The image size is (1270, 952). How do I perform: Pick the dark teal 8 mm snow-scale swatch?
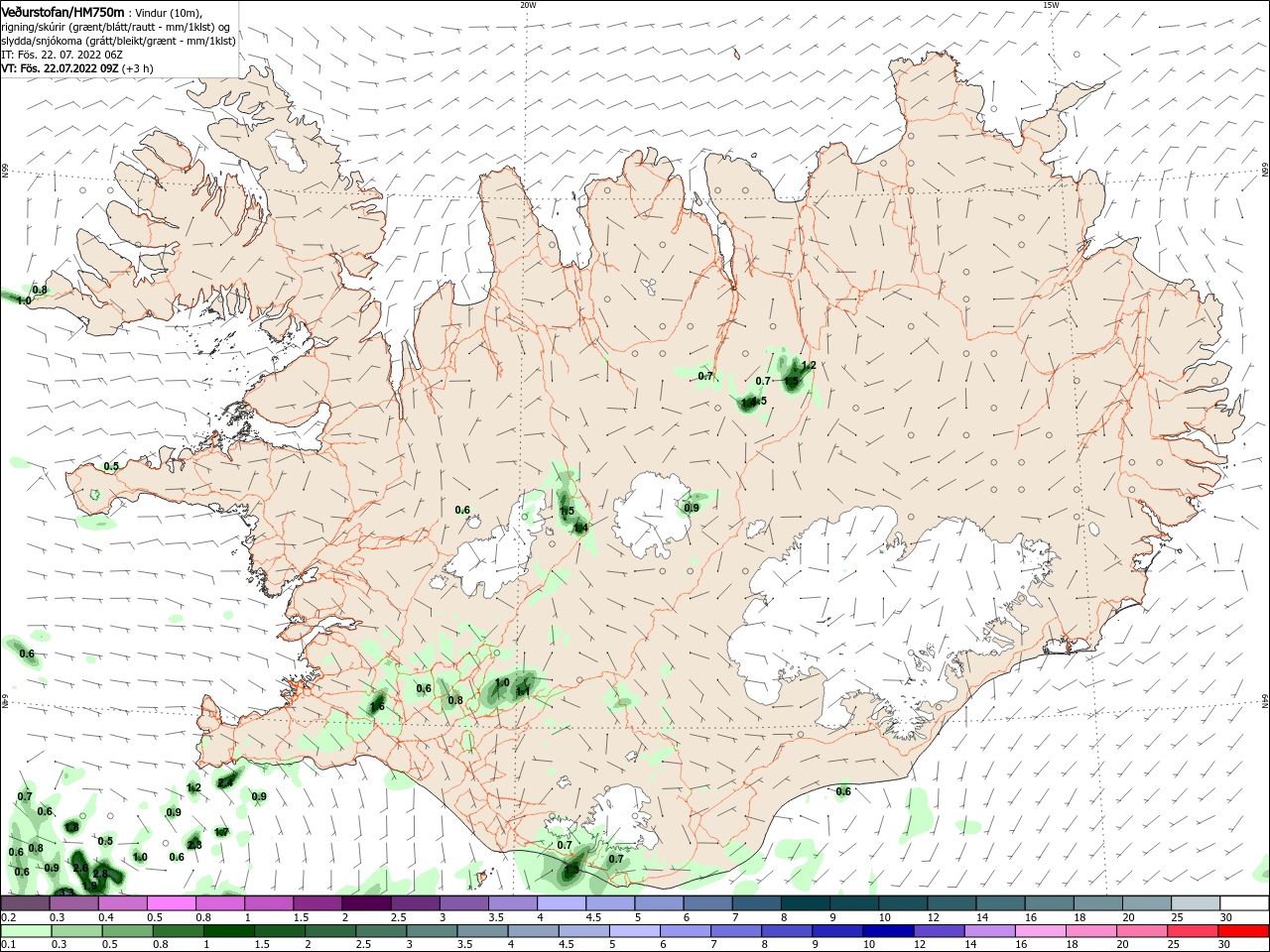806,903
